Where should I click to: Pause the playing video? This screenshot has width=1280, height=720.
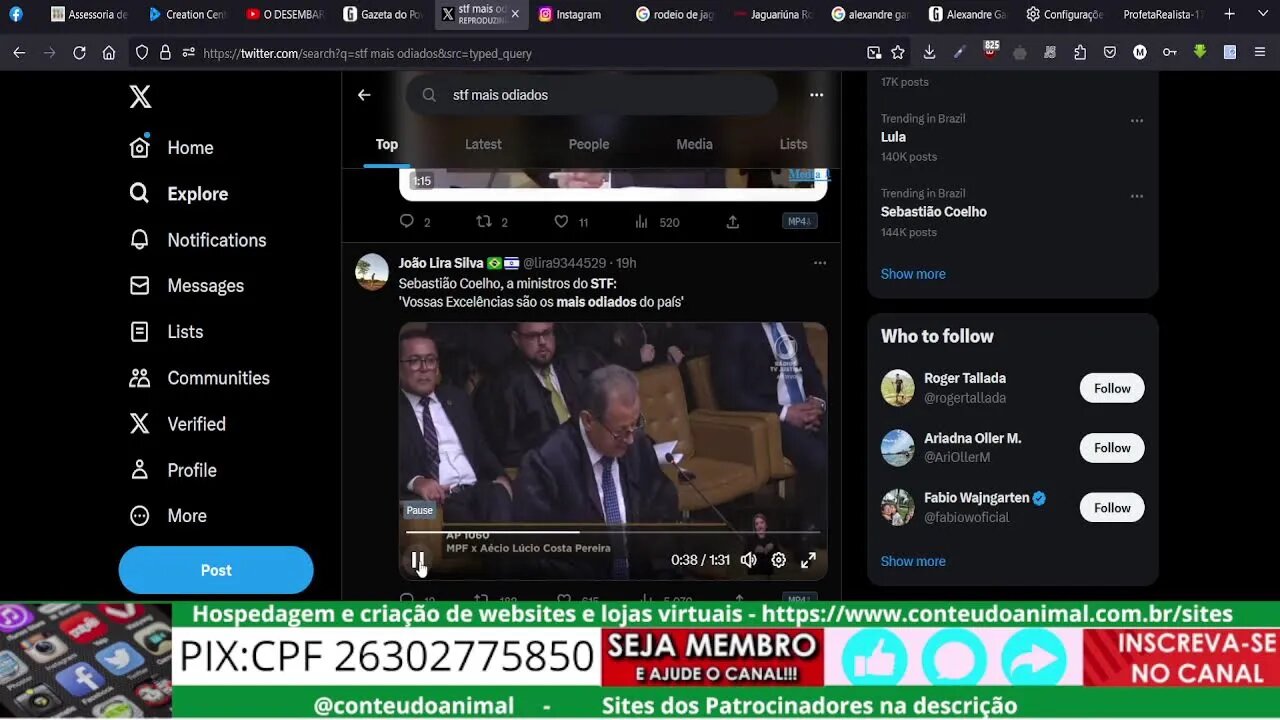pyautogui.click(x=418, y=560)
